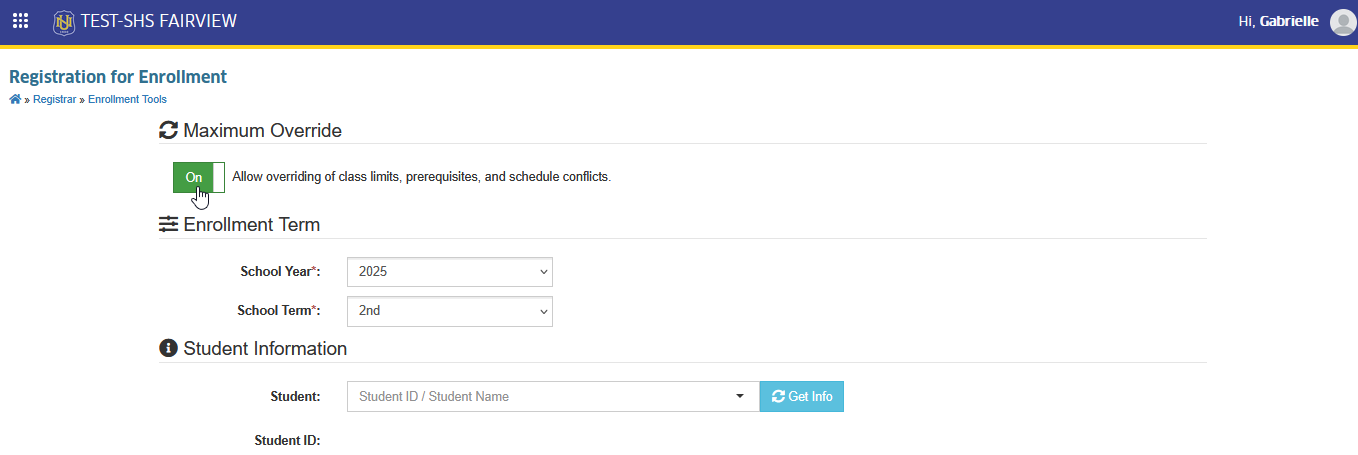The height and width of the screenshot is (455, 1358).
Task: Go to home via breadcrumb house icon
Action: (x=15, y=99)
